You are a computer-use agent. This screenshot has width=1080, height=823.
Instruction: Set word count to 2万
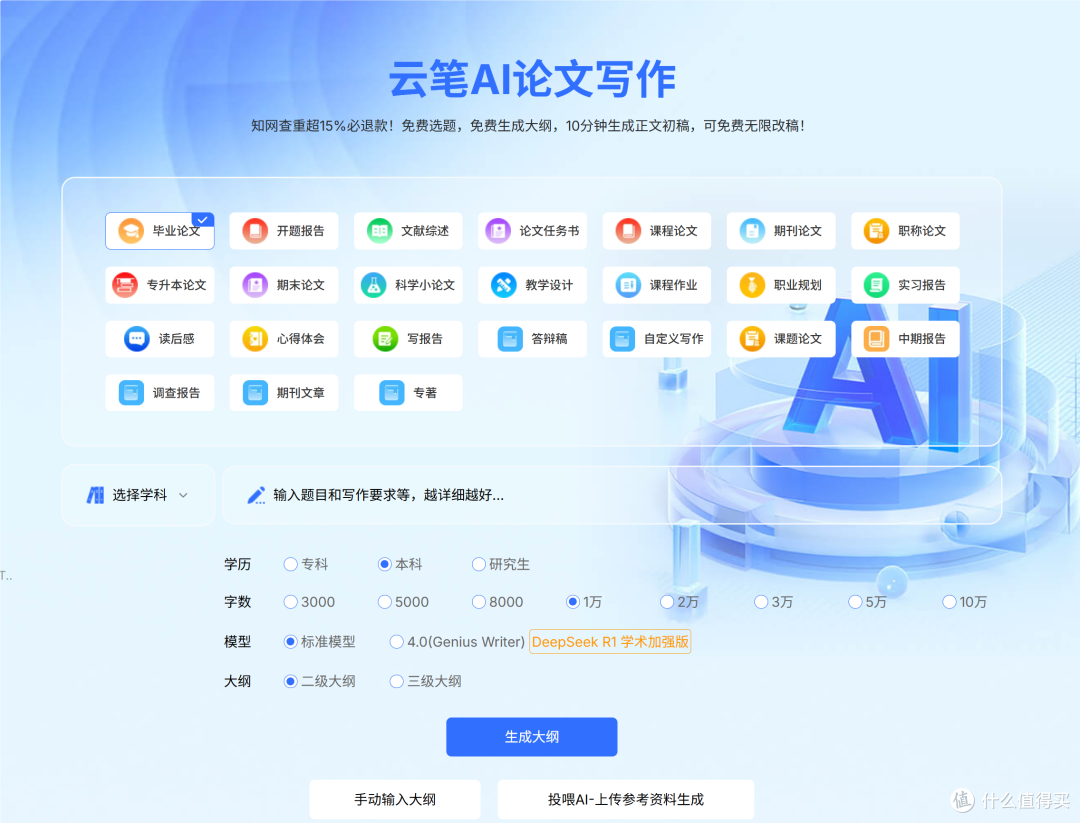pyautogui.click(x=667, y=602)
